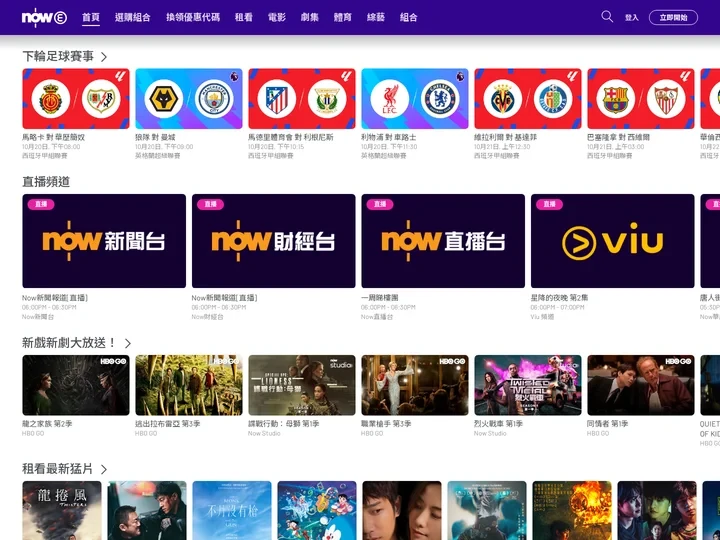Open Now直播台 live channel
The width and height of the screenshot is (720, 540).
pyautogui.click(x=443, y=241)
